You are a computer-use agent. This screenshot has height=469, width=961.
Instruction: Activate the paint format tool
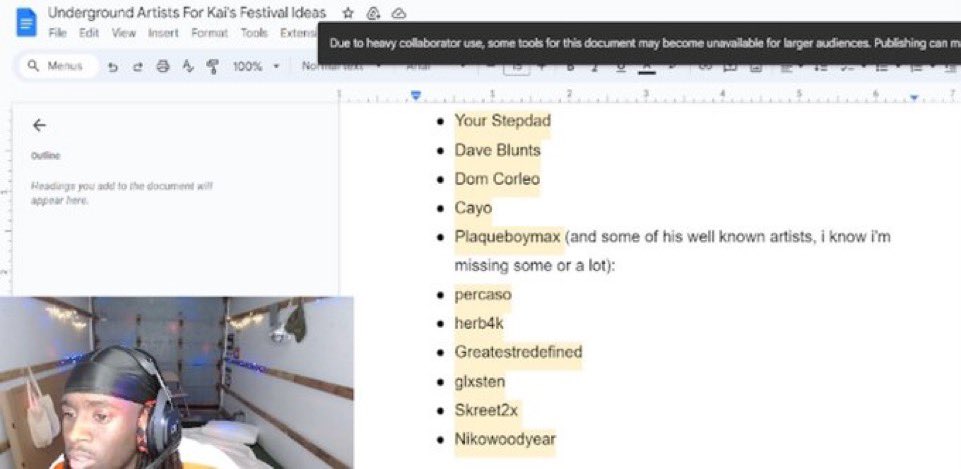pyautogui.click(x=213, y=66)
